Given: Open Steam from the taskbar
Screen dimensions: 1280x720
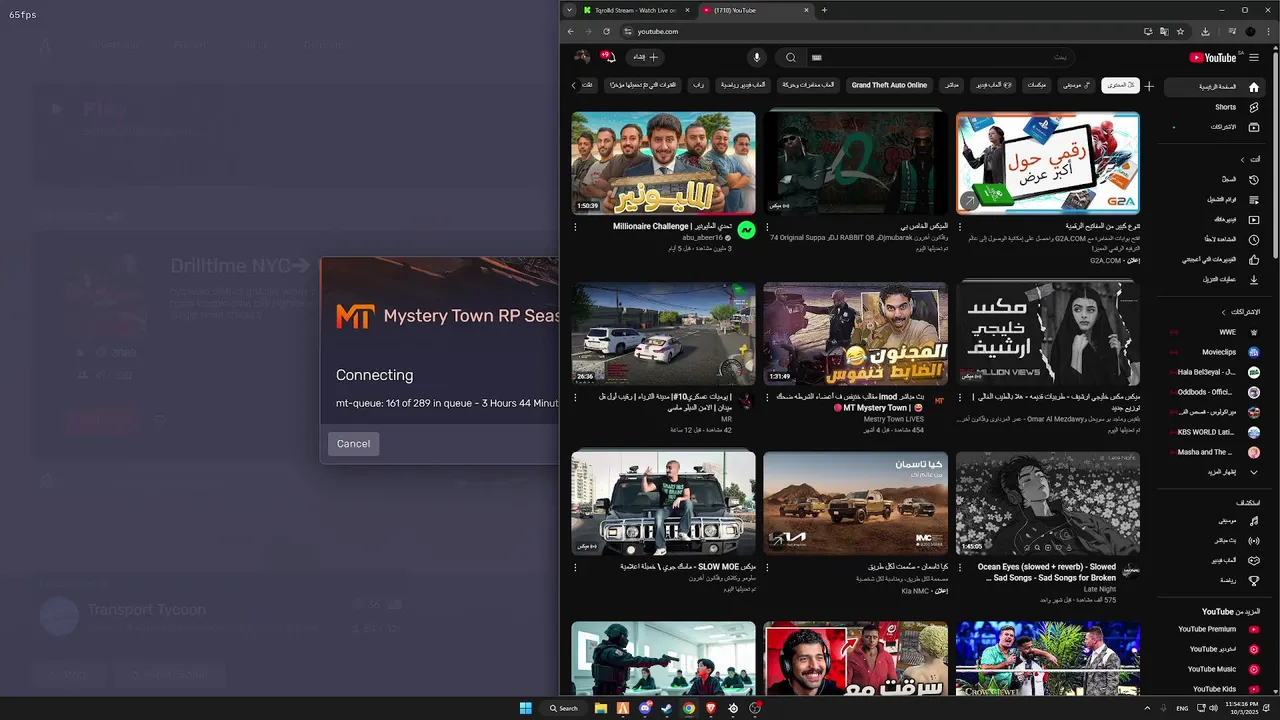Looking at the screenshot, I should (x=667, y=708).
